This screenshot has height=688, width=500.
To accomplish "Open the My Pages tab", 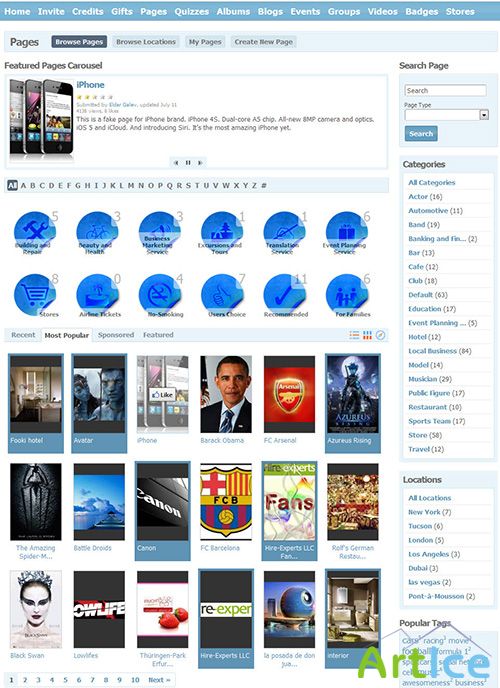I will point(205,42).
